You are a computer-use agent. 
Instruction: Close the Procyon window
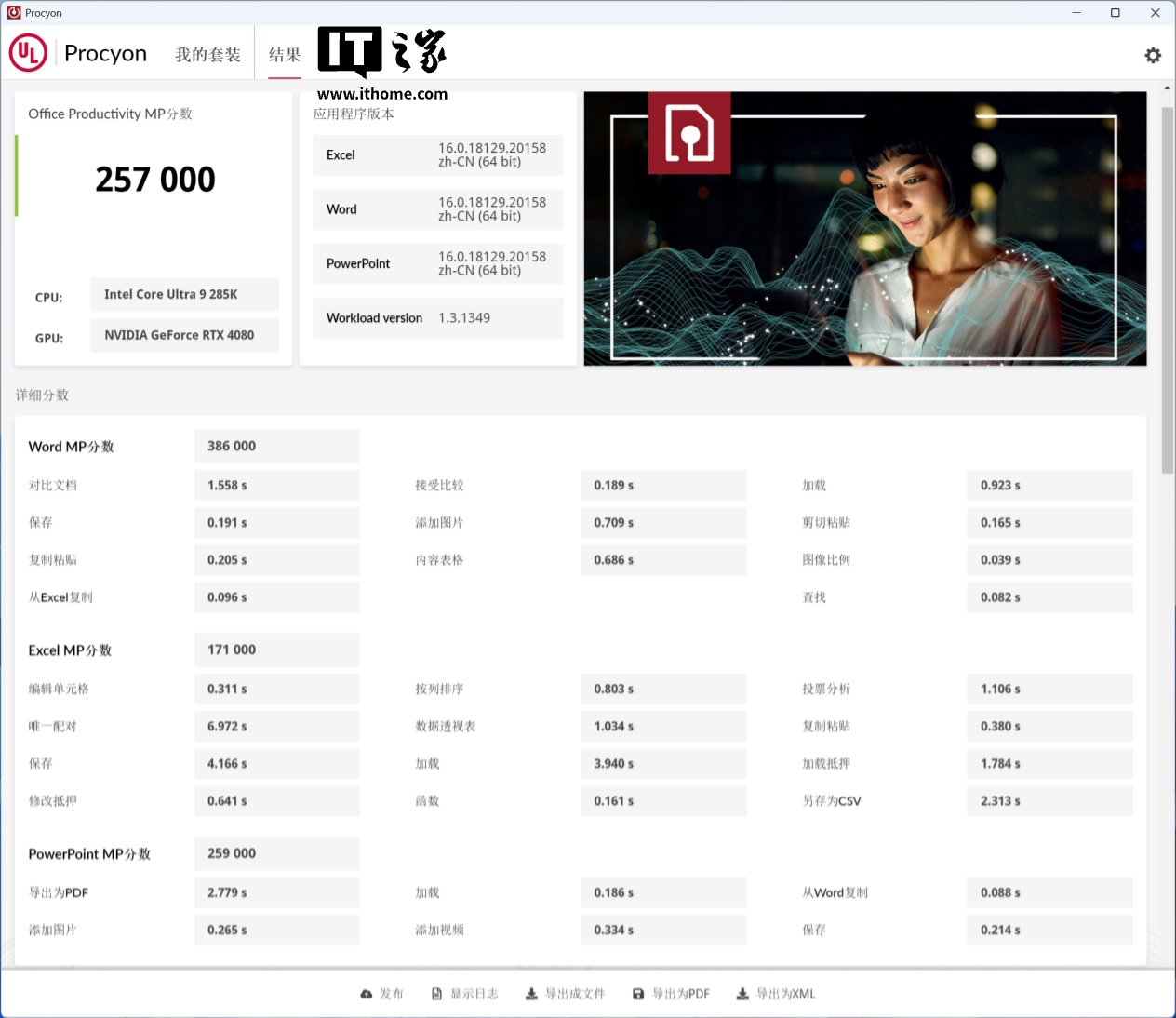(x=1155, y=13)
